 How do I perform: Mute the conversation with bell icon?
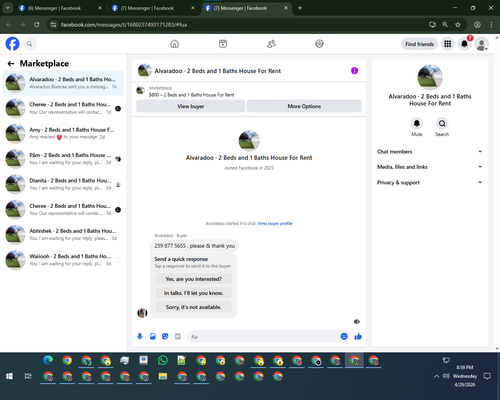[x=417, y=123]
